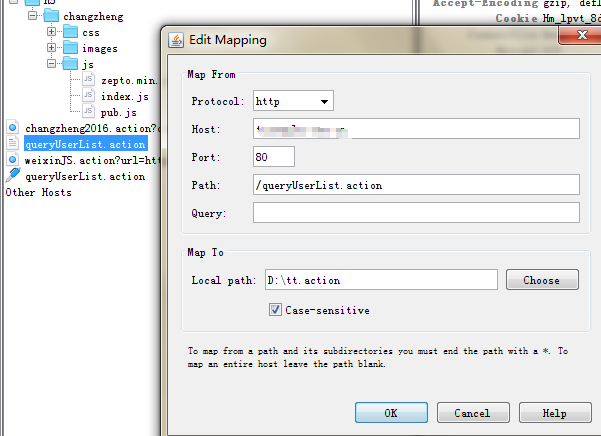This screenshot has height=436, width=601.
Task: Click the Edit Mapping dialog Java icon
Action: click(x=176, y=40)
